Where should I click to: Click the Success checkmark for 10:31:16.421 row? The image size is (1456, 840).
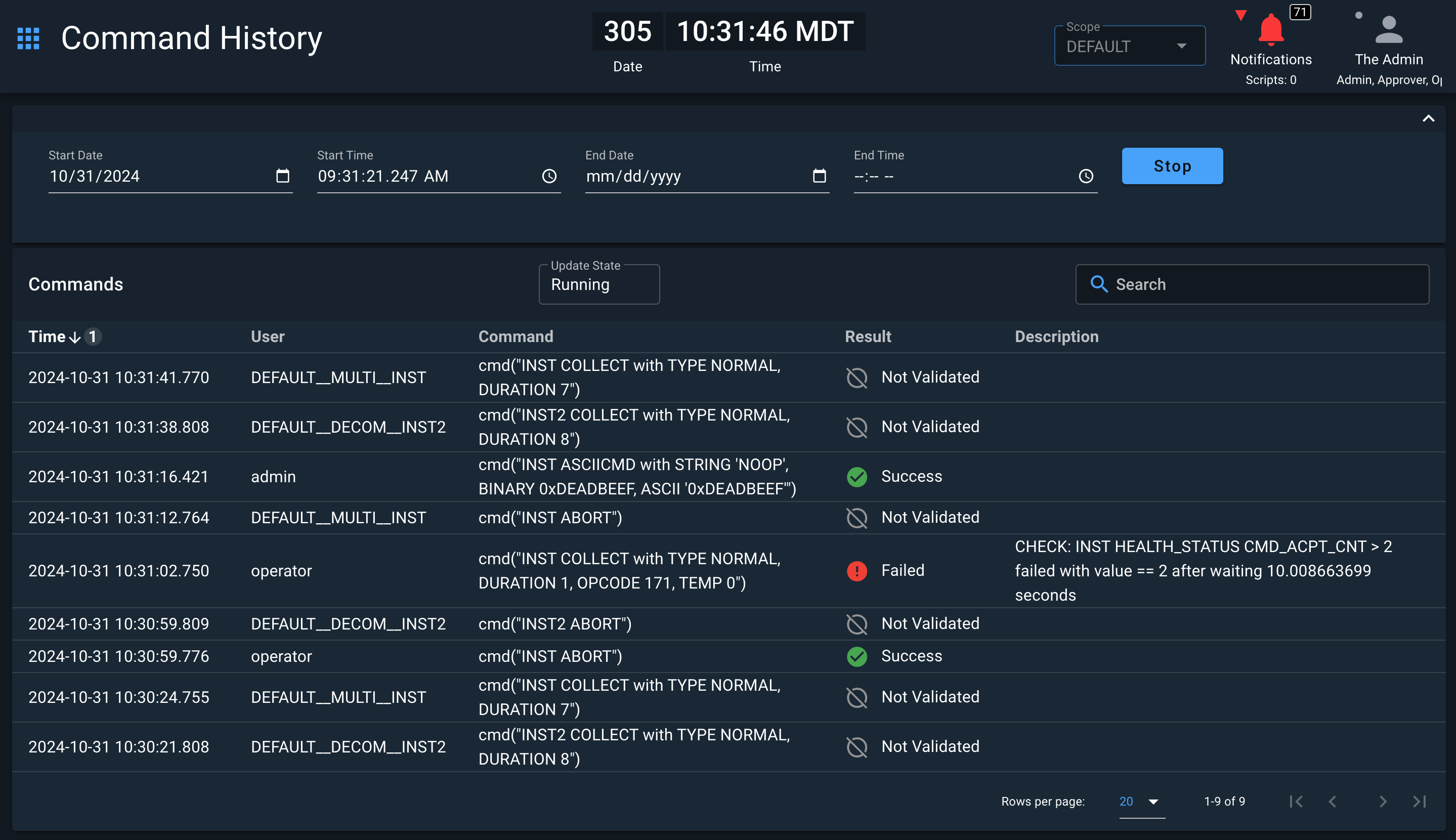click(857, 477)
